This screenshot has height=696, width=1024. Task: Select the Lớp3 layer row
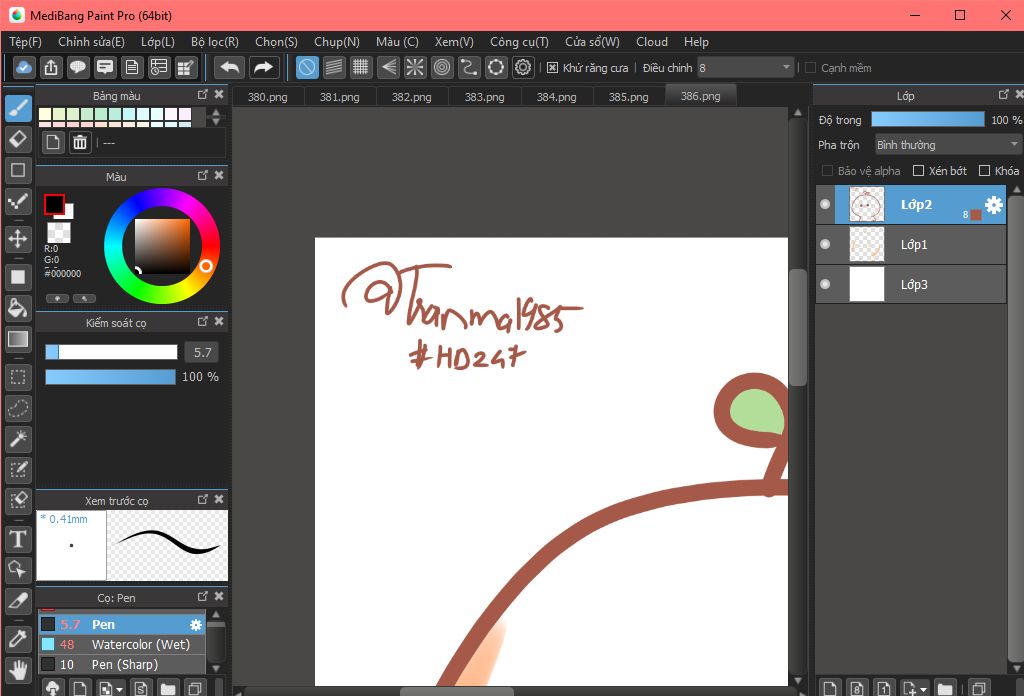coord(911,284)
